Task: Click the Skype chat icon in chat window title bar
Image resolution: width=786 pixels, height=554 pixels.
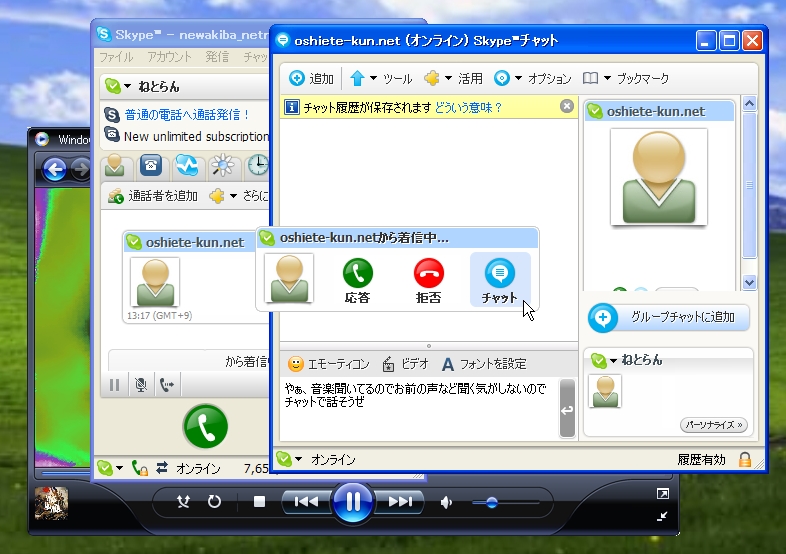Action: [283, 40]
